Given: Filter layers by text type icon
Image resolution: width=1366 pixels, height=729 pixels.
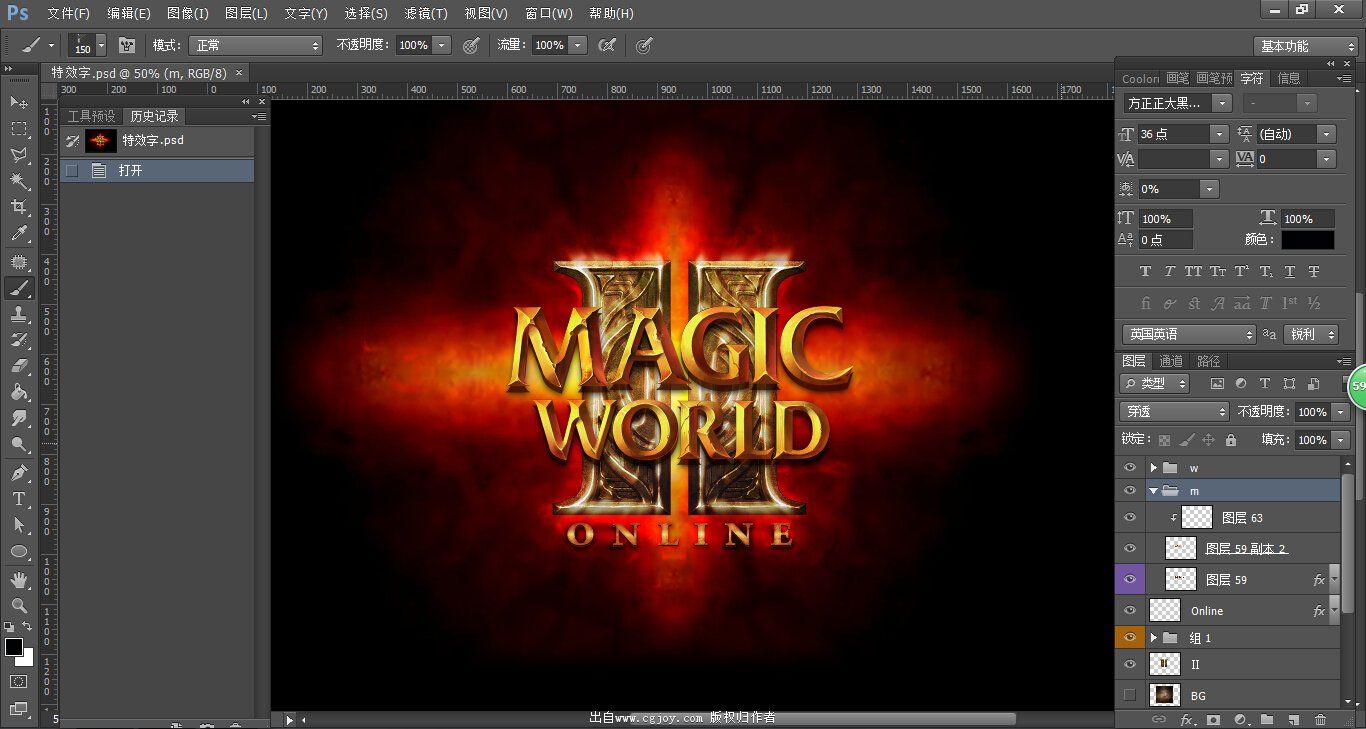Looking at the screenshot, I should 1265,383.
